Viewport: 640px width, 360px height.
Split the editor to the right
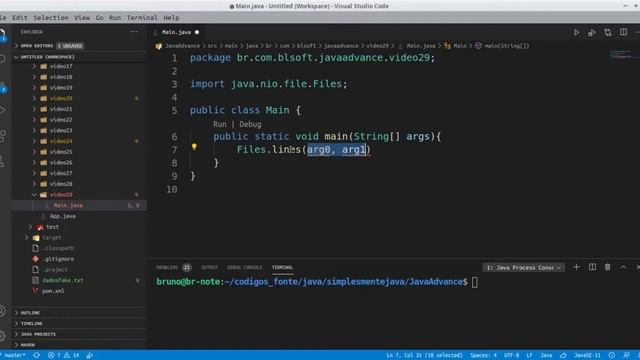click(623, 32)
